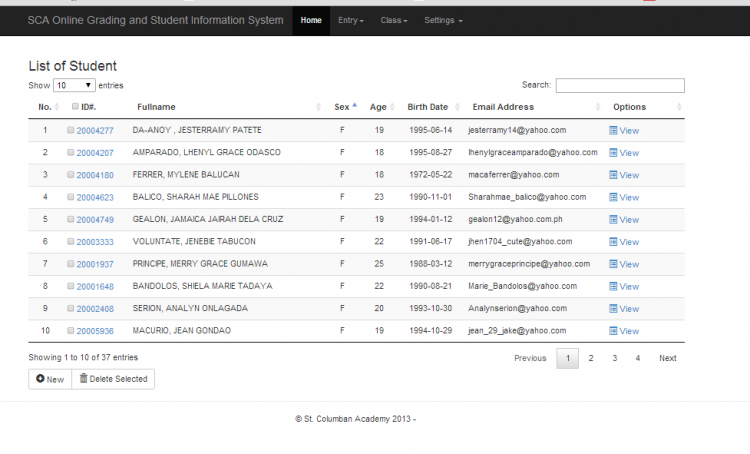Viewport: 750px width, 454px height.
Task: Go to page 2 of student list
Action: [x=591, y=358]
